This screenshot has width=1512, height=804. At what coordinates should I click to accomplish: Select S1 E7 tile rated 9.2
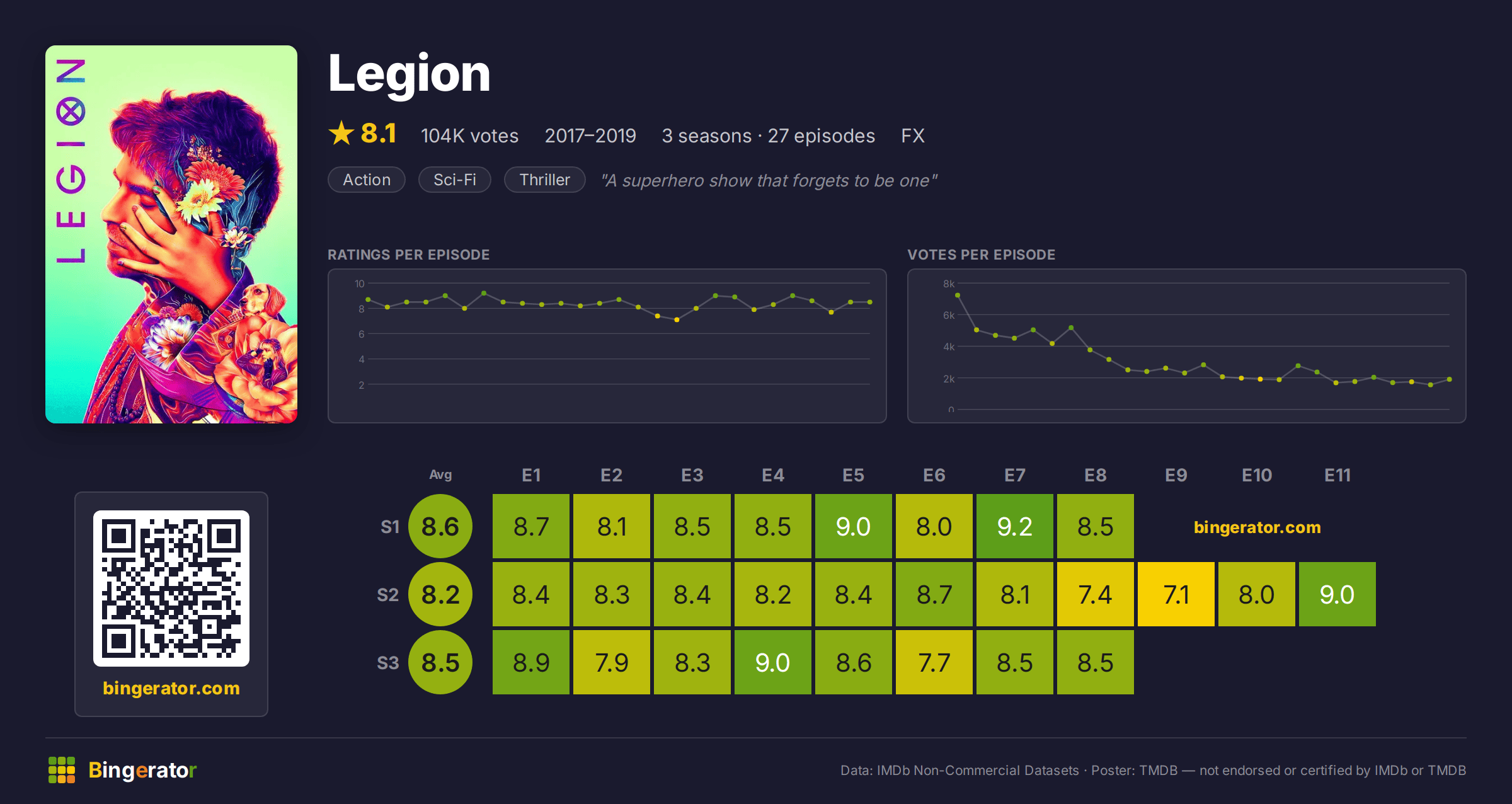click(1015, 526)
